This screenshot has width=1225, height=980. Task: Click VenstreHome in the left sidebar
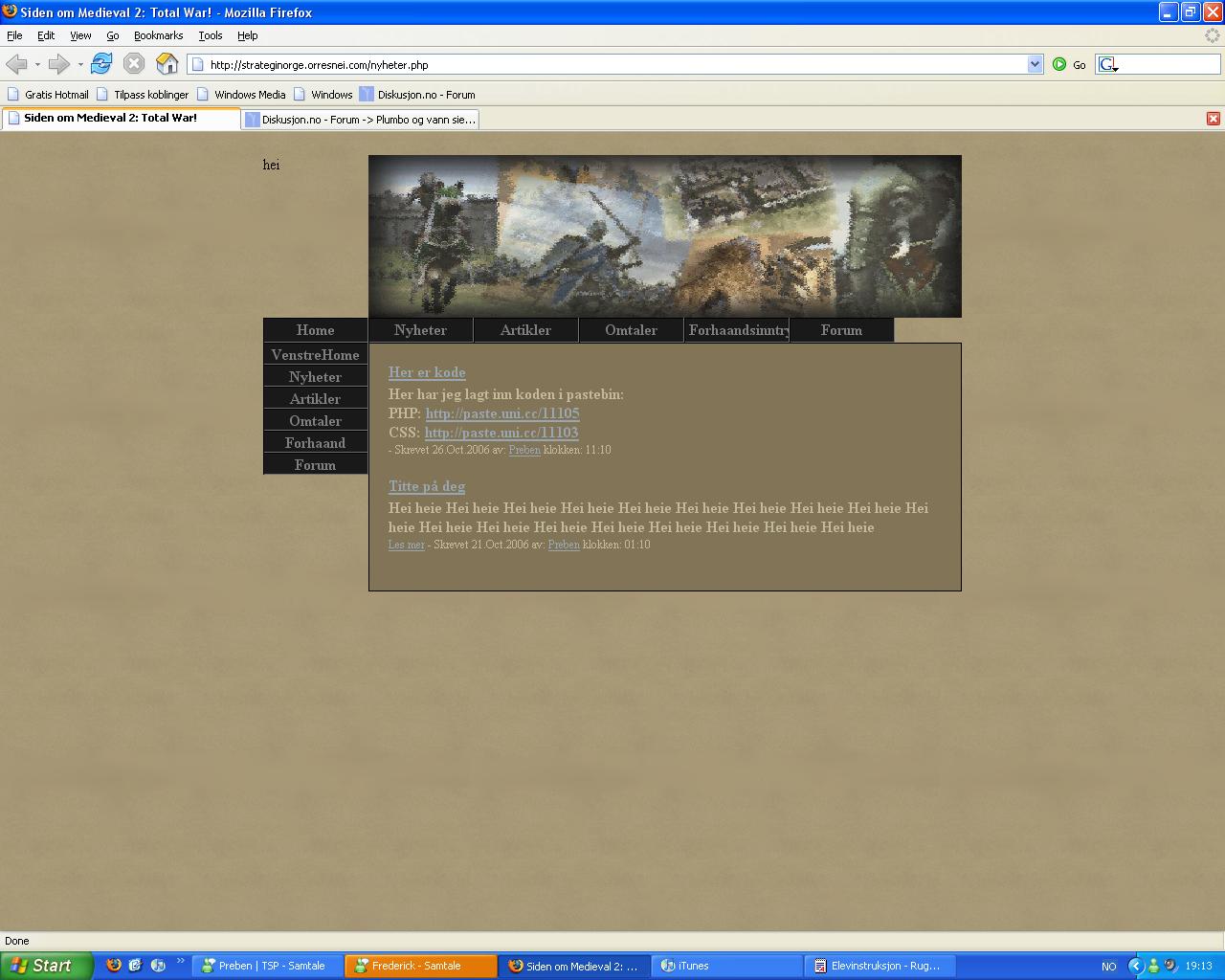(315, 355)
